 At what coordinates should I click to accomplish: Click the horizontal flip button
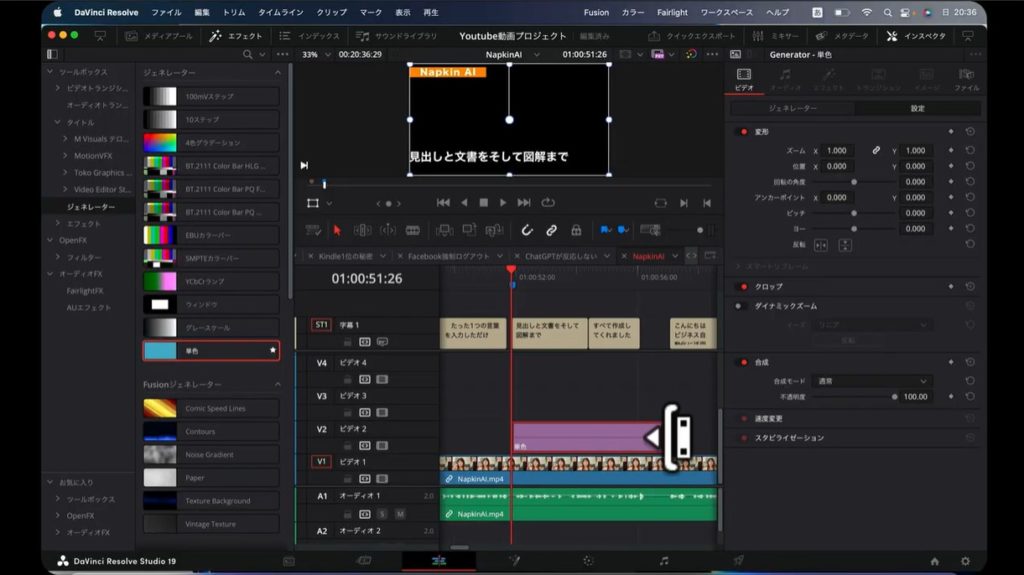coord(821,245)
